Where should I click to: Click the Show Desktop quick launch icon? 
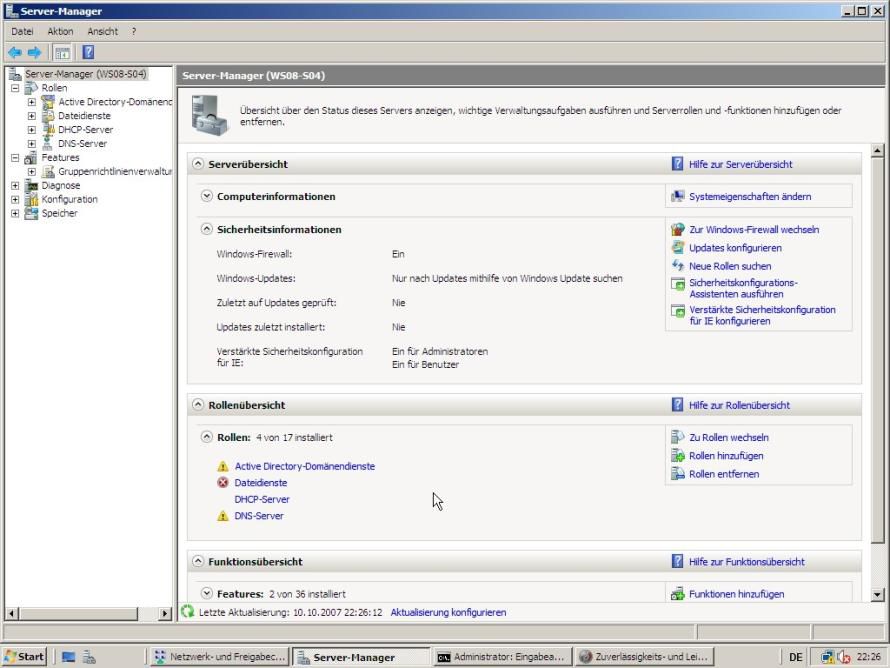pos(69,657)
